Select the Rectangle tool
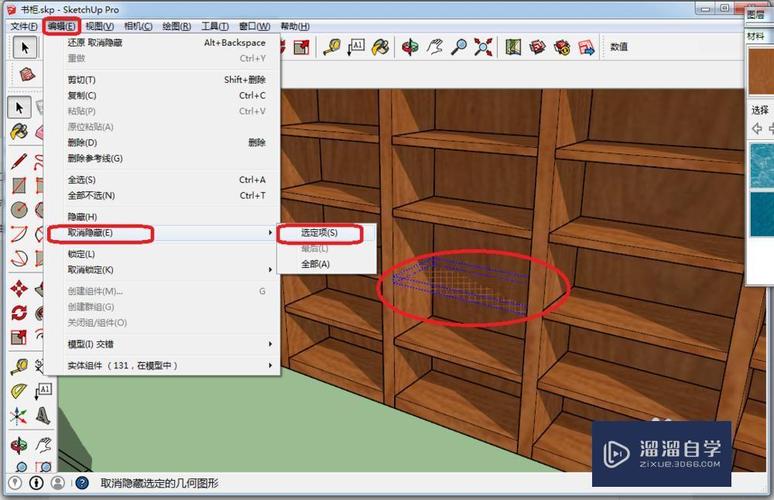The height and width of the screenshot is (500, 774). pyautogui.click(x=19, y=186)
